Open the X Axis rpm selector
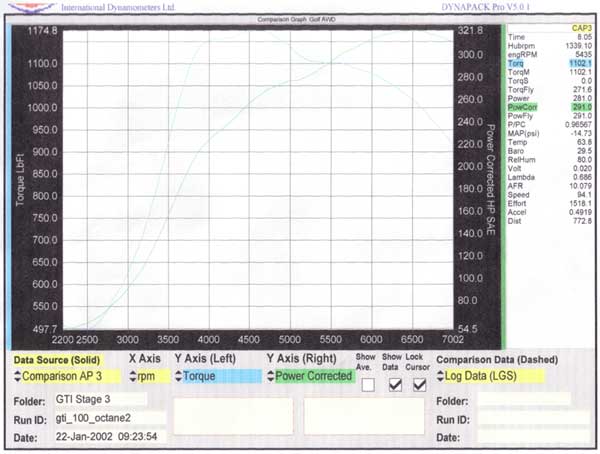Screen dimensions: 600x454 149,376
